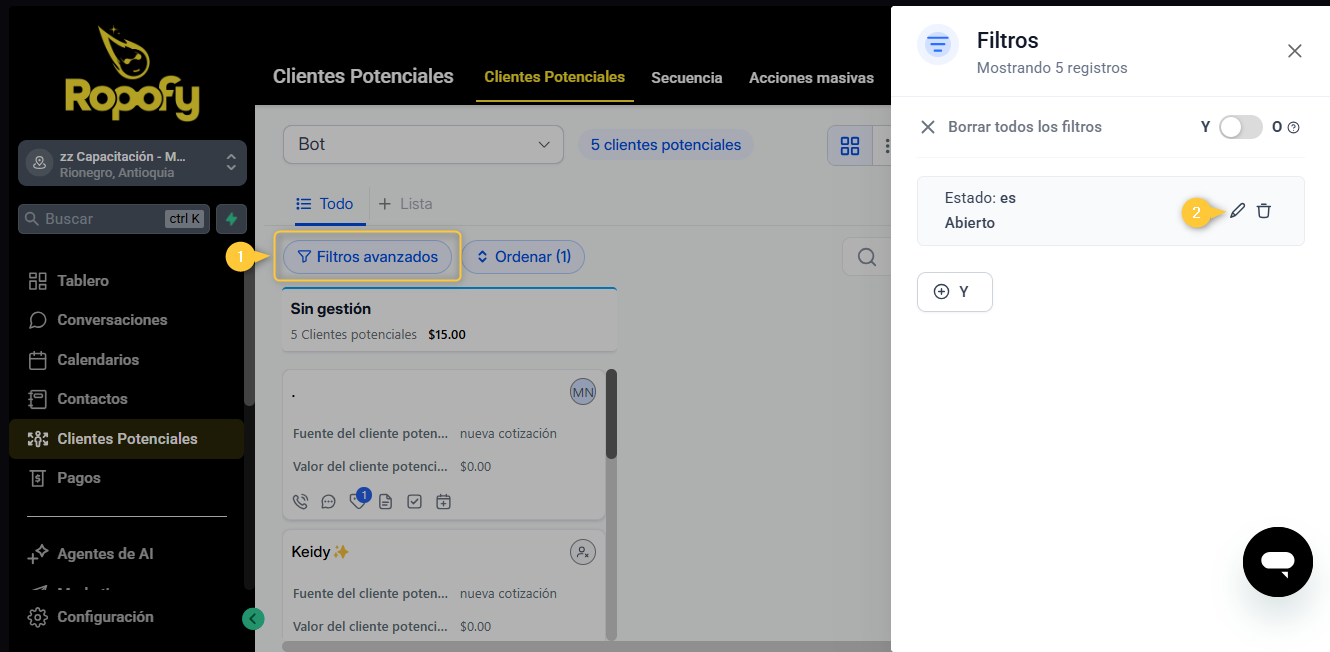Collapse sidebar with green arrow button
1330x652 pixels.
point(253,619)
